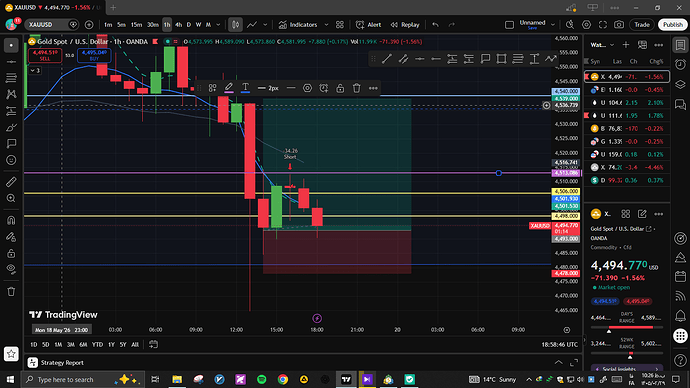Expand the Watchlist name dropdown

click(x=612, y=45)
